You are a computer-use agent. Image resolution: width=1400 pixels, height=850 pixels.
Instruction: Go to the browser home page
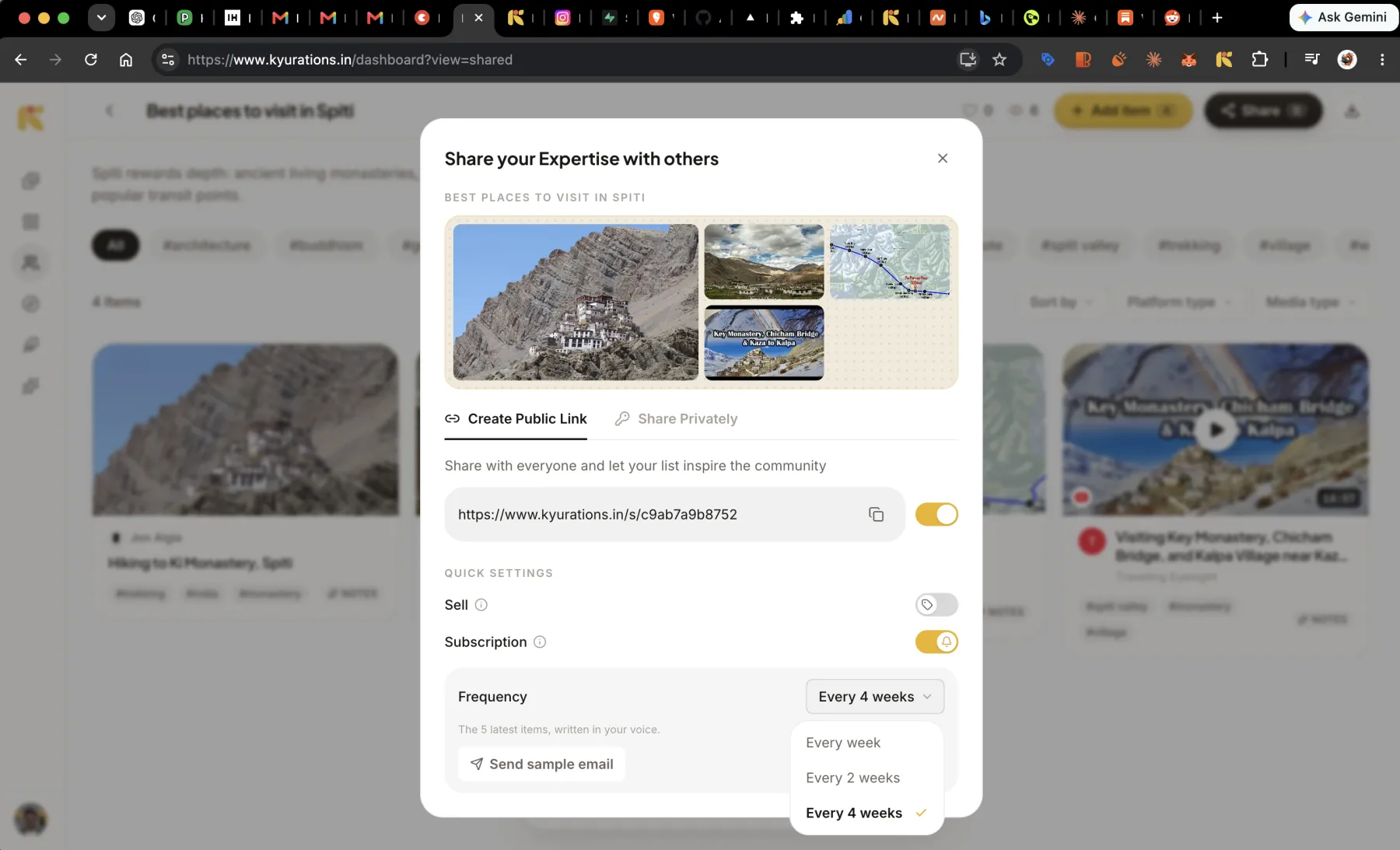click(126, 60)
